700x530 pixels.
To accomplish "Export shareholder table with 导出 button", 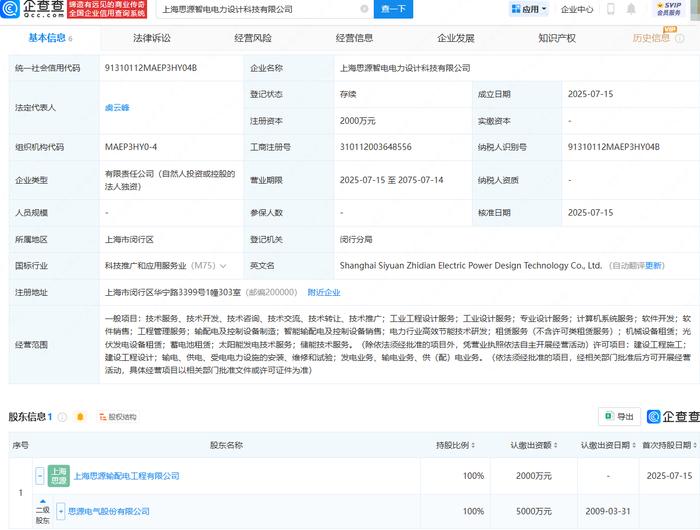I will [619, 417].
